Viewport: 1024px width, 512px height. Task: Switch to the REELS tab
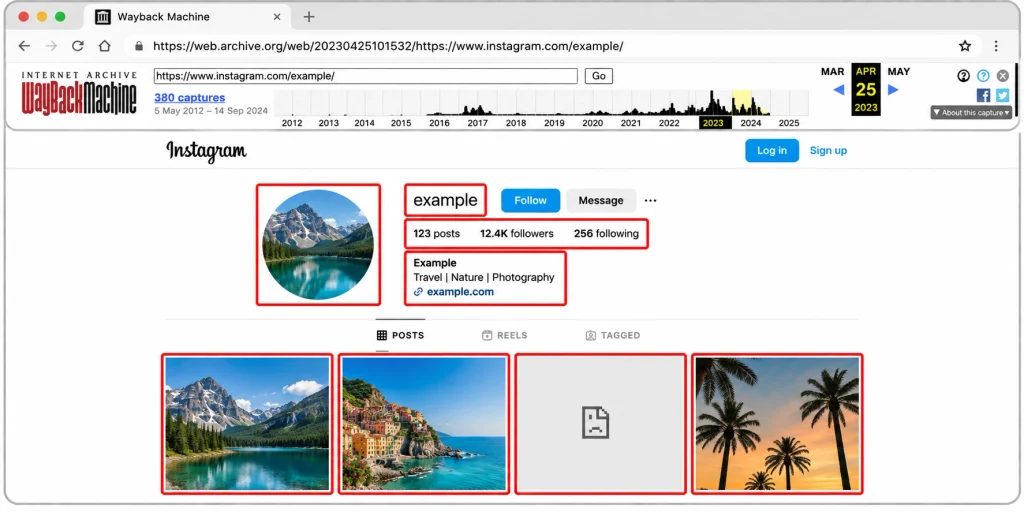[x=504, y=335]
